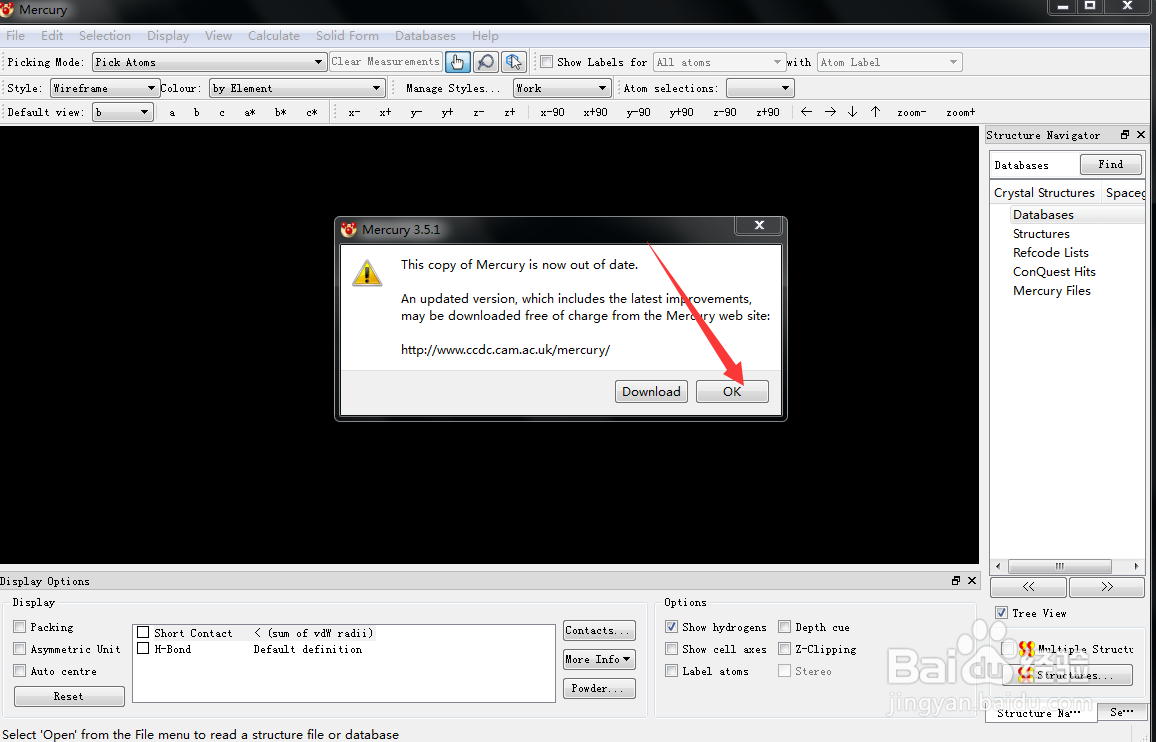Open Colour by Element dropdown
The image size is (1156, 742).
[297, 89]
